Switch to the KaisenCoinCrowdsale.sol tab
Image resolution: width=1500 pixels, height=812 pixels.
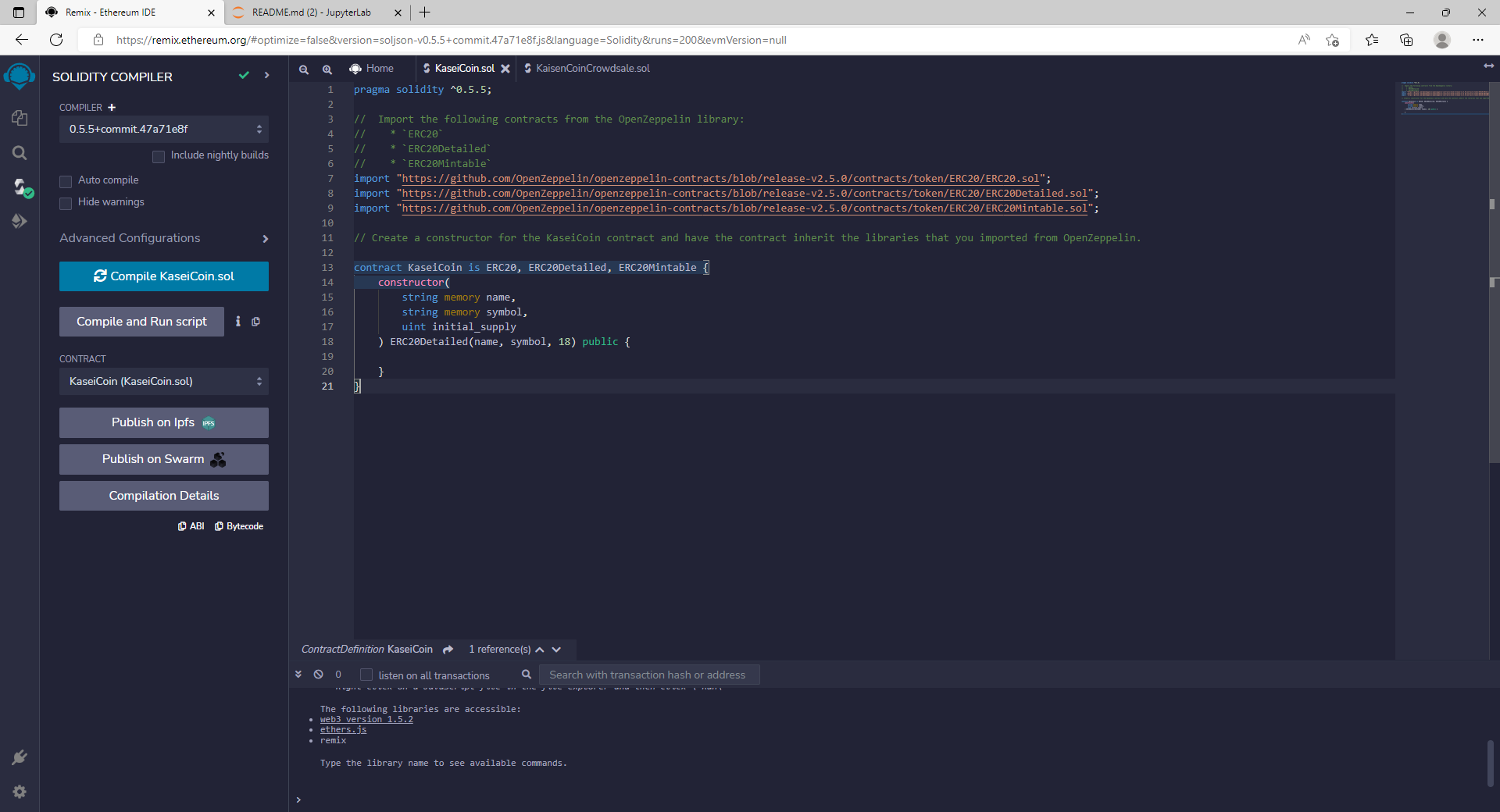[x=587, y=69]
